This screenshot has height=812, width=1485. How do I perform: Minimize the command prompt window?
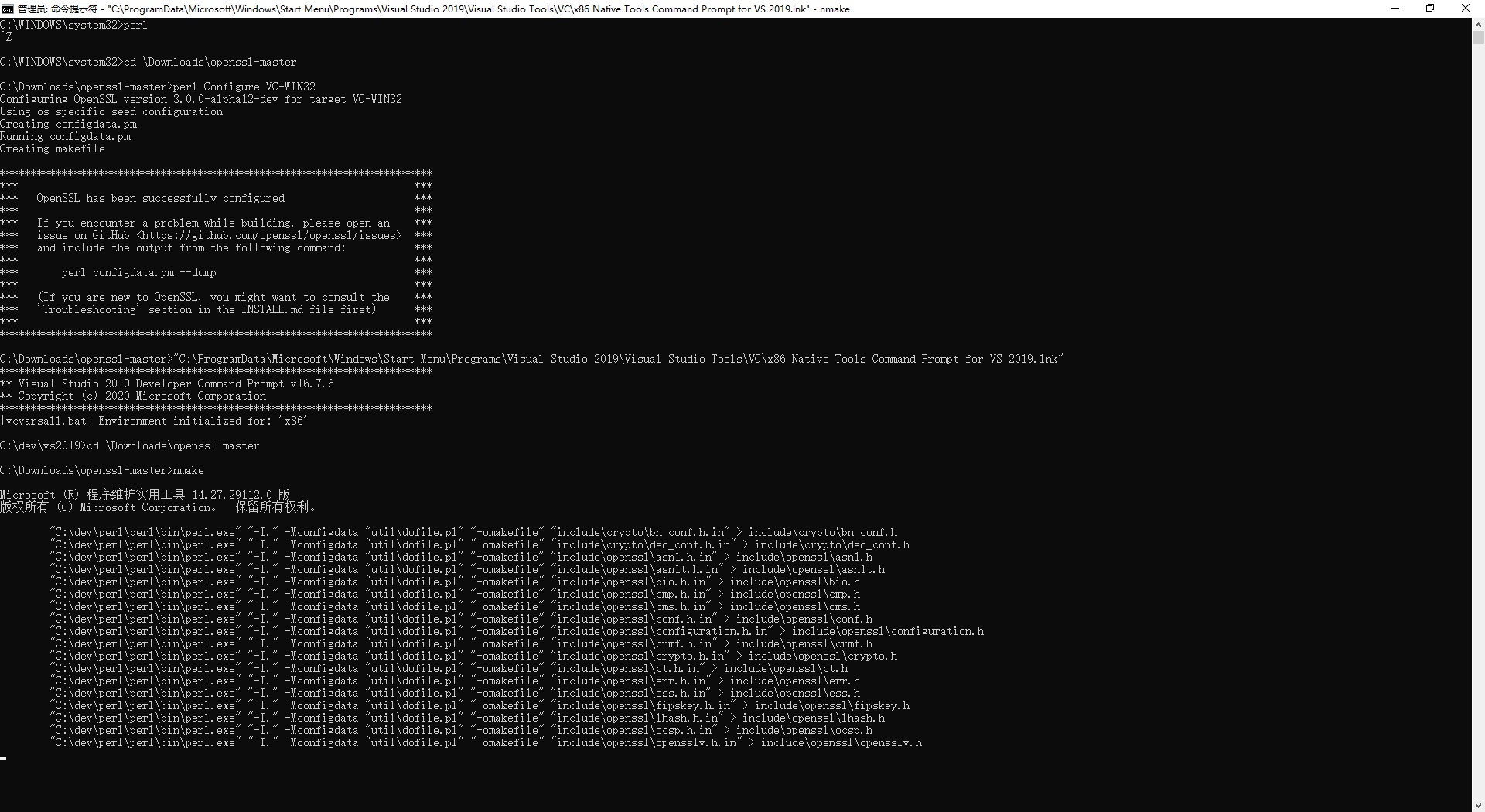[x=1395, y=9]
